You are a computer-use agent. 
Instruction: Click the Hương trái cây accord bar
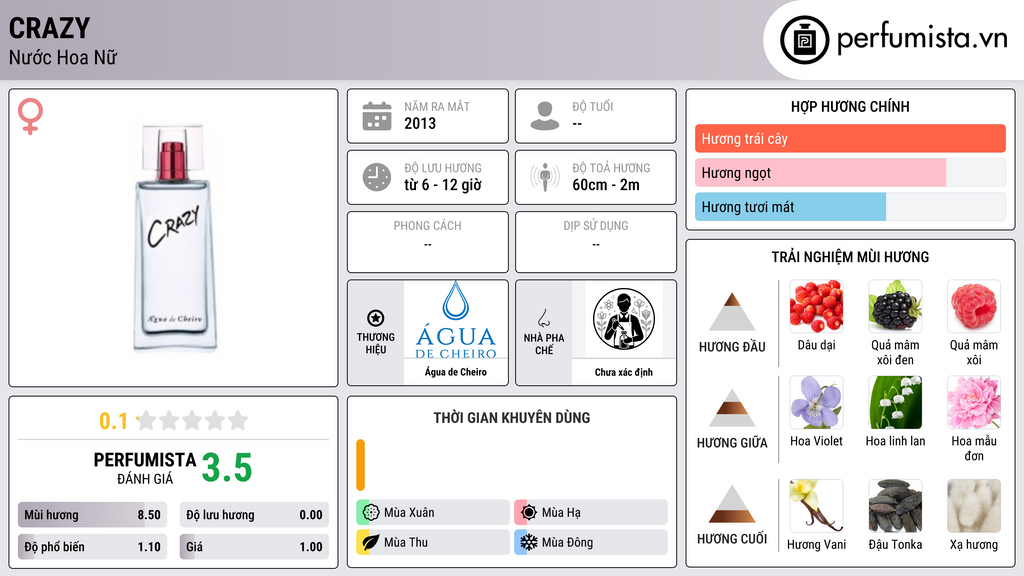point(850,138)
